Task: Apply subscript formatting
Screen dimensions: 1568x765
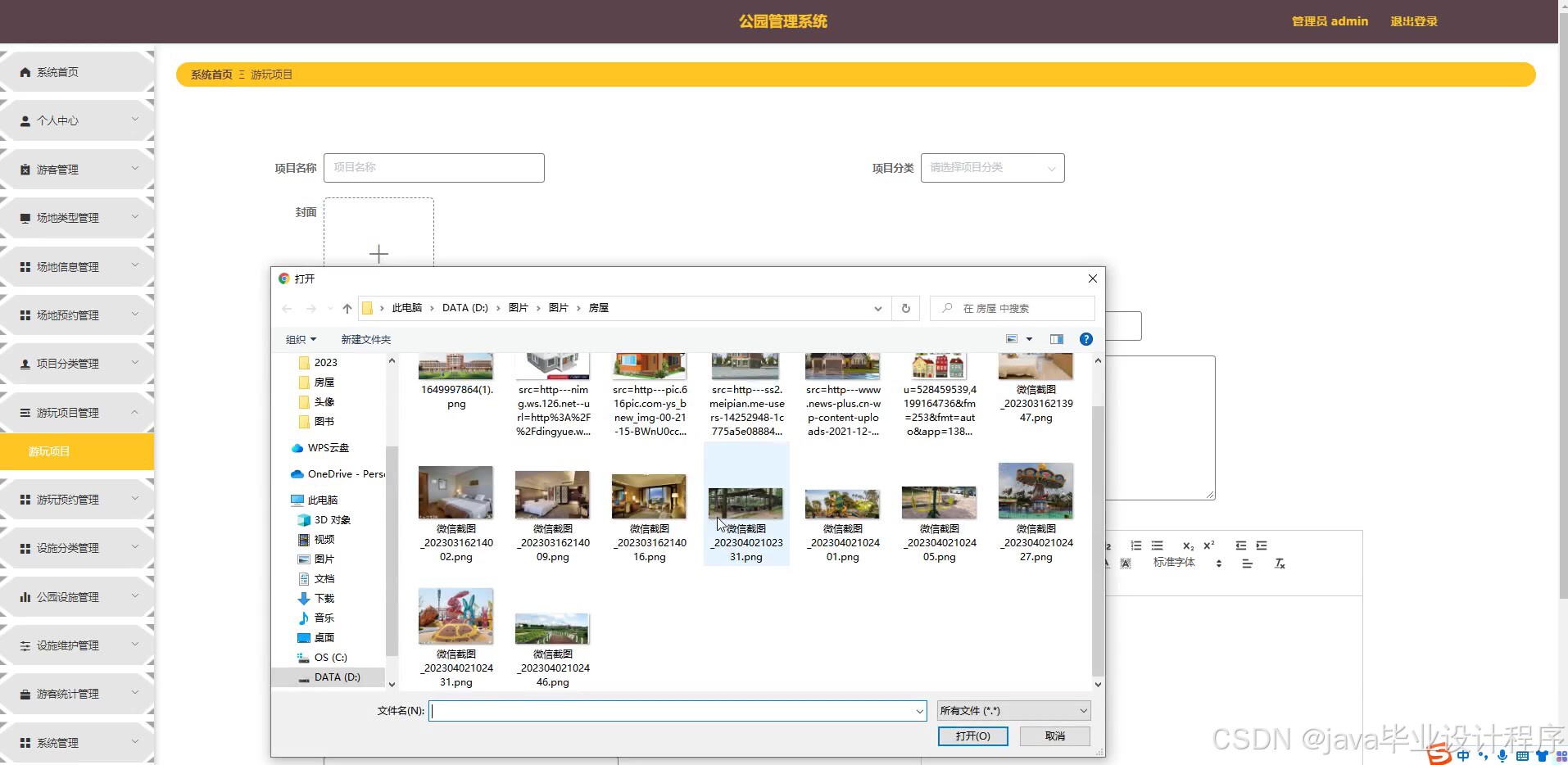Action: [x=1188, y=545]
